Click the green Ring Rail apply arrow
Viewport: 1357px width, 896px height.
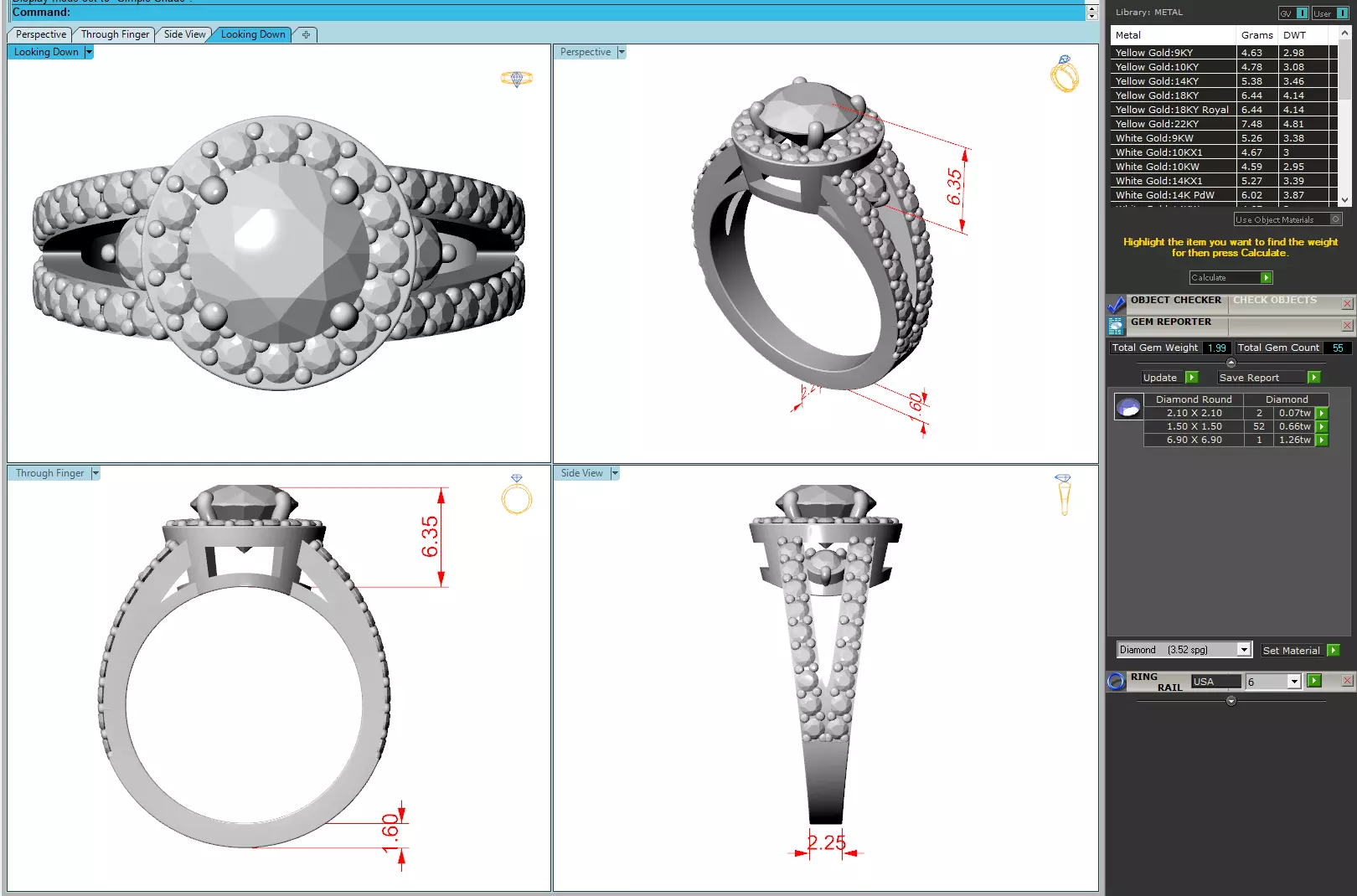pyautogui.click(x=1314, y=682)
